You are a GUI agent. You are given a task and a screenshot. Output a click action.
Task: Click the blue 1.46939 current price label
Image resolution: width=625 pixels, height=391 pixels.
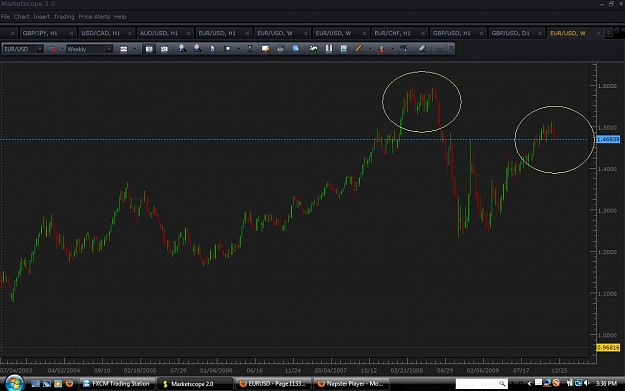click(x=608, y=140)
